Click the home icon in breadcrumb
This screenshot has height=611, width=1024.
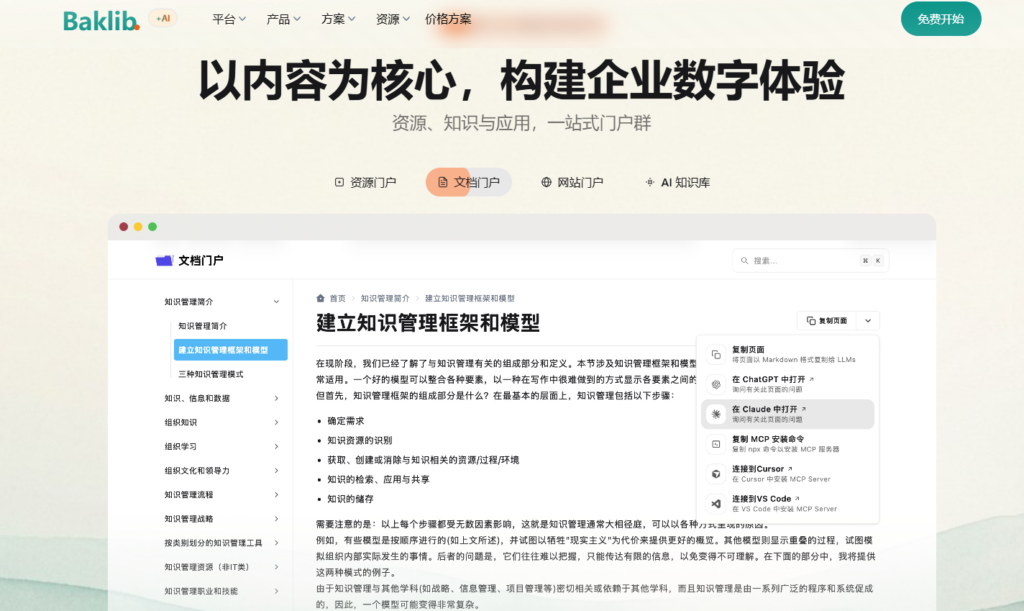320,298
